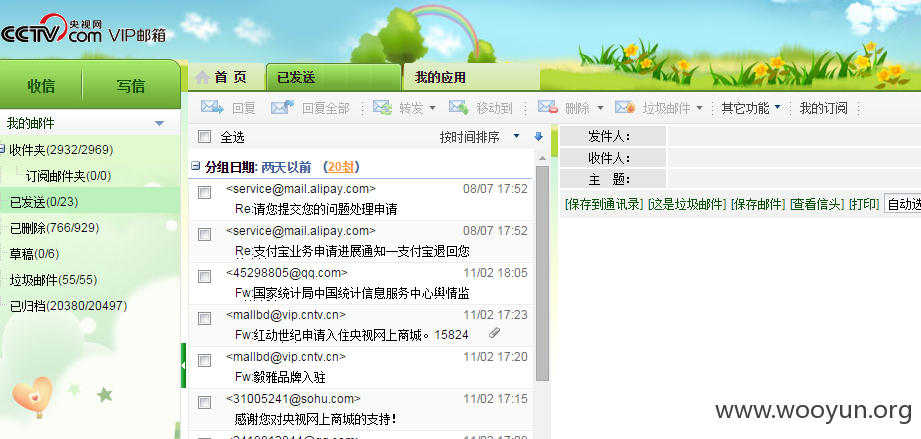Click the 打印 link

click(863, 205)
